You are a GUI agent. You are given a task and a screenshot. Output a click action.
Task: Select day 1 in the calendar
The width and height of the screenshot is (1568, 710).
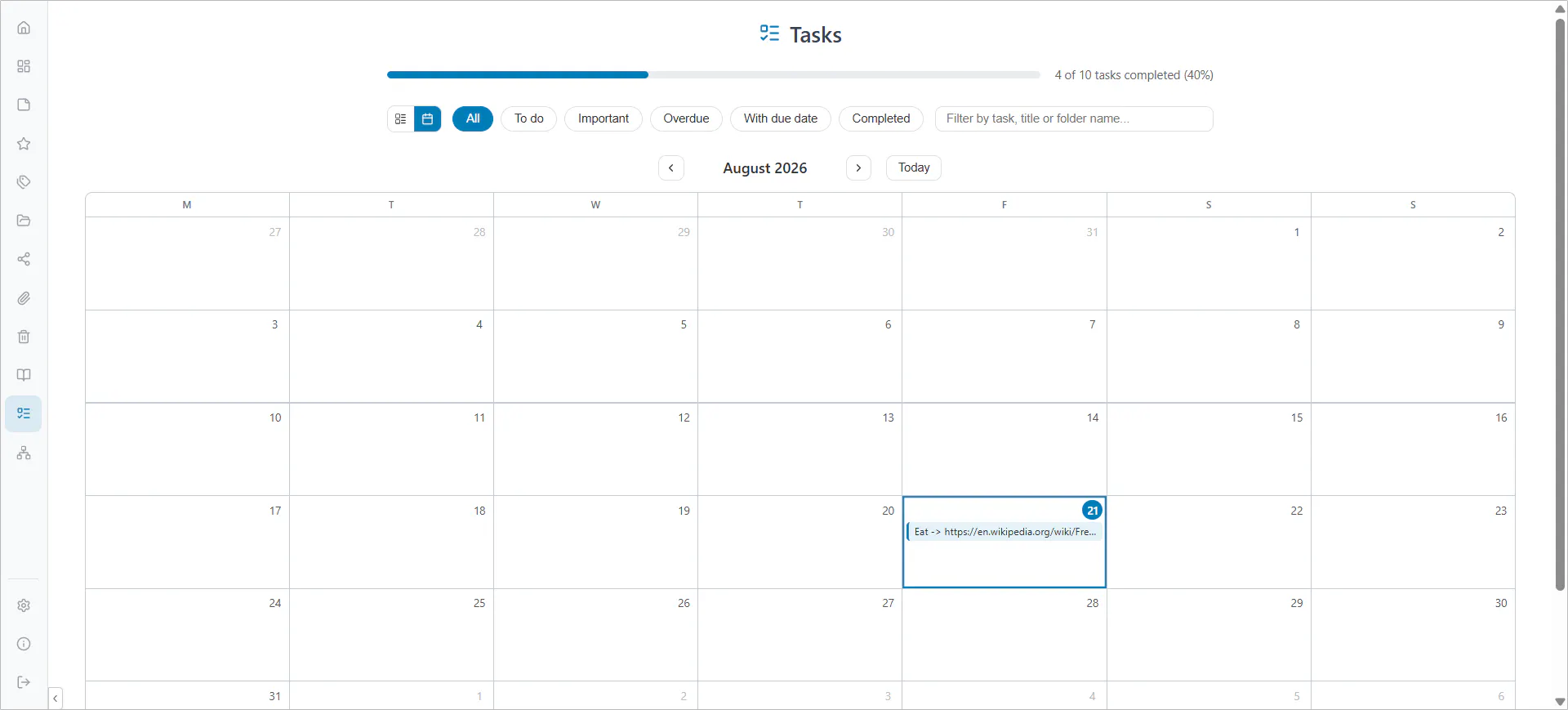(1209, 263)
